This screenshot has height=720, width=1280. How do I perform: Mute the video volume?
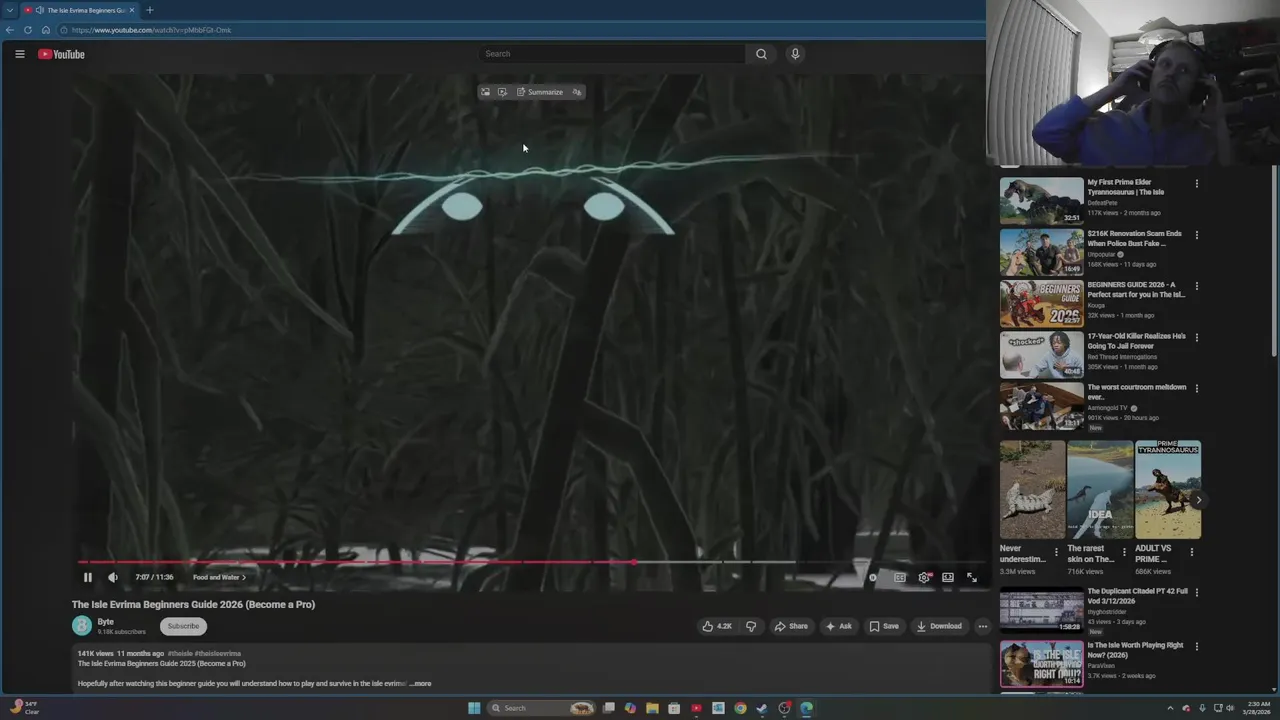click(x=113, y=577)
